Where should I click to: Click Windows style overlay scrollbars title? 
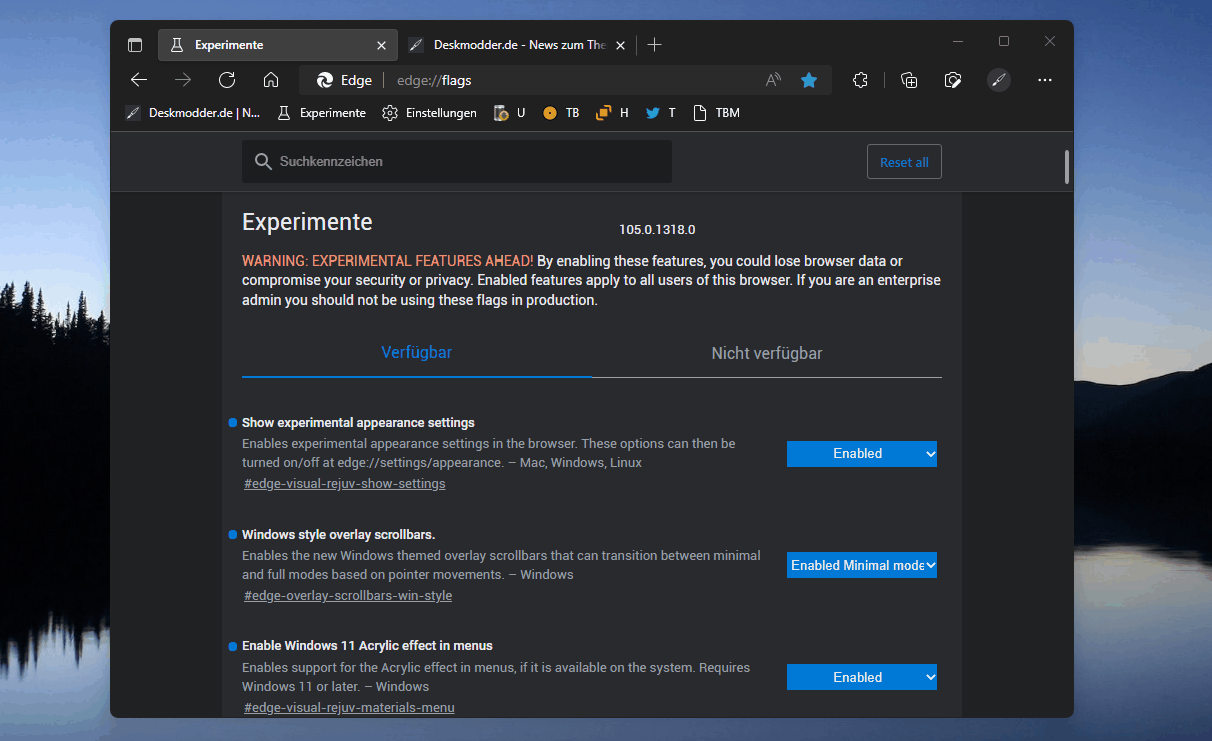[338, 534]
